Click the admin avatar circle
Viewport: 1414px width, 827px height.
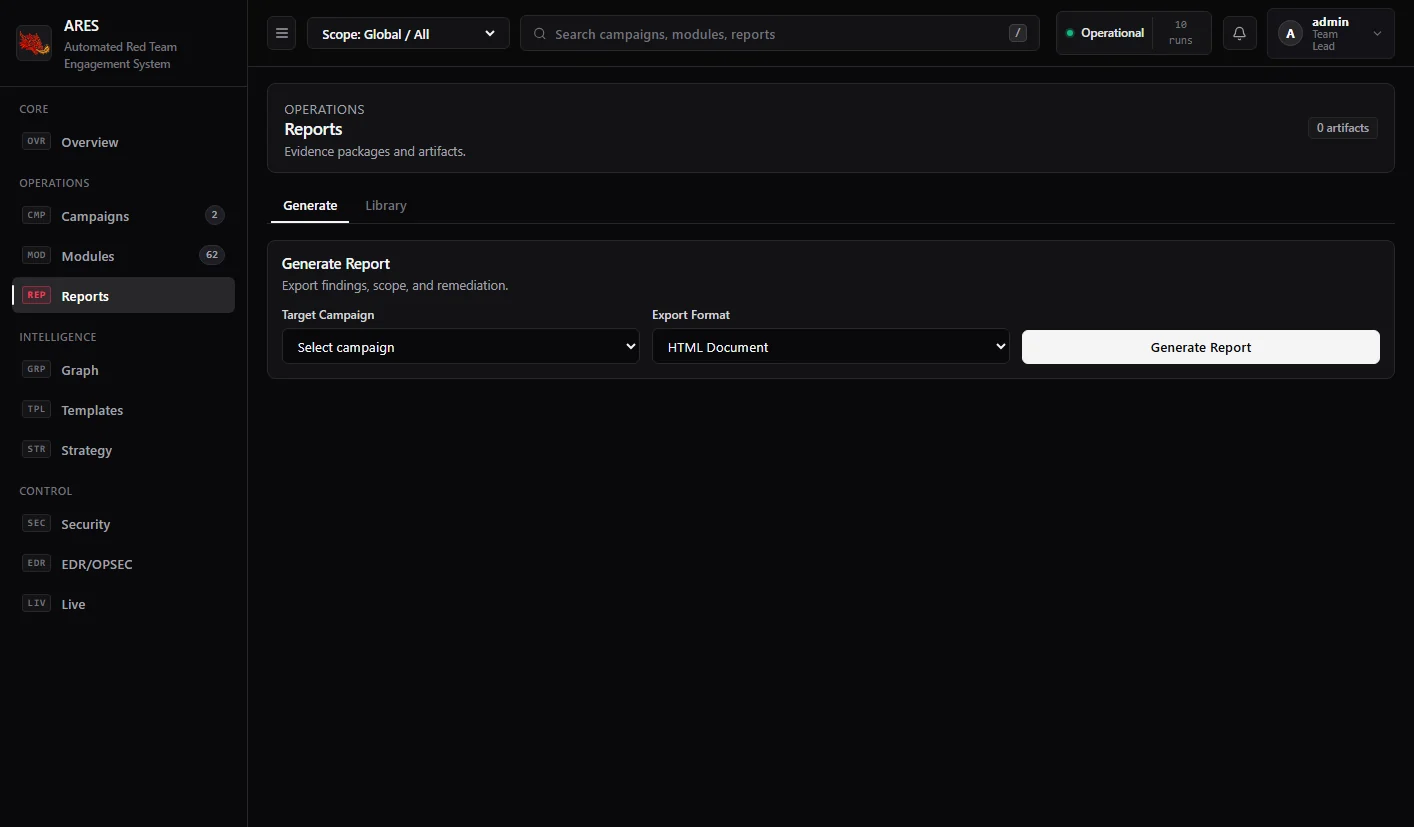pos(1290,34)
